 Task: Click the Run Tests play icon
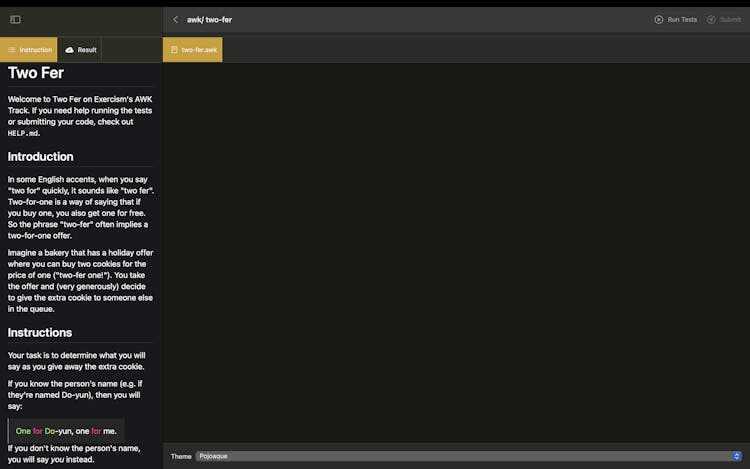pos(659,20)
